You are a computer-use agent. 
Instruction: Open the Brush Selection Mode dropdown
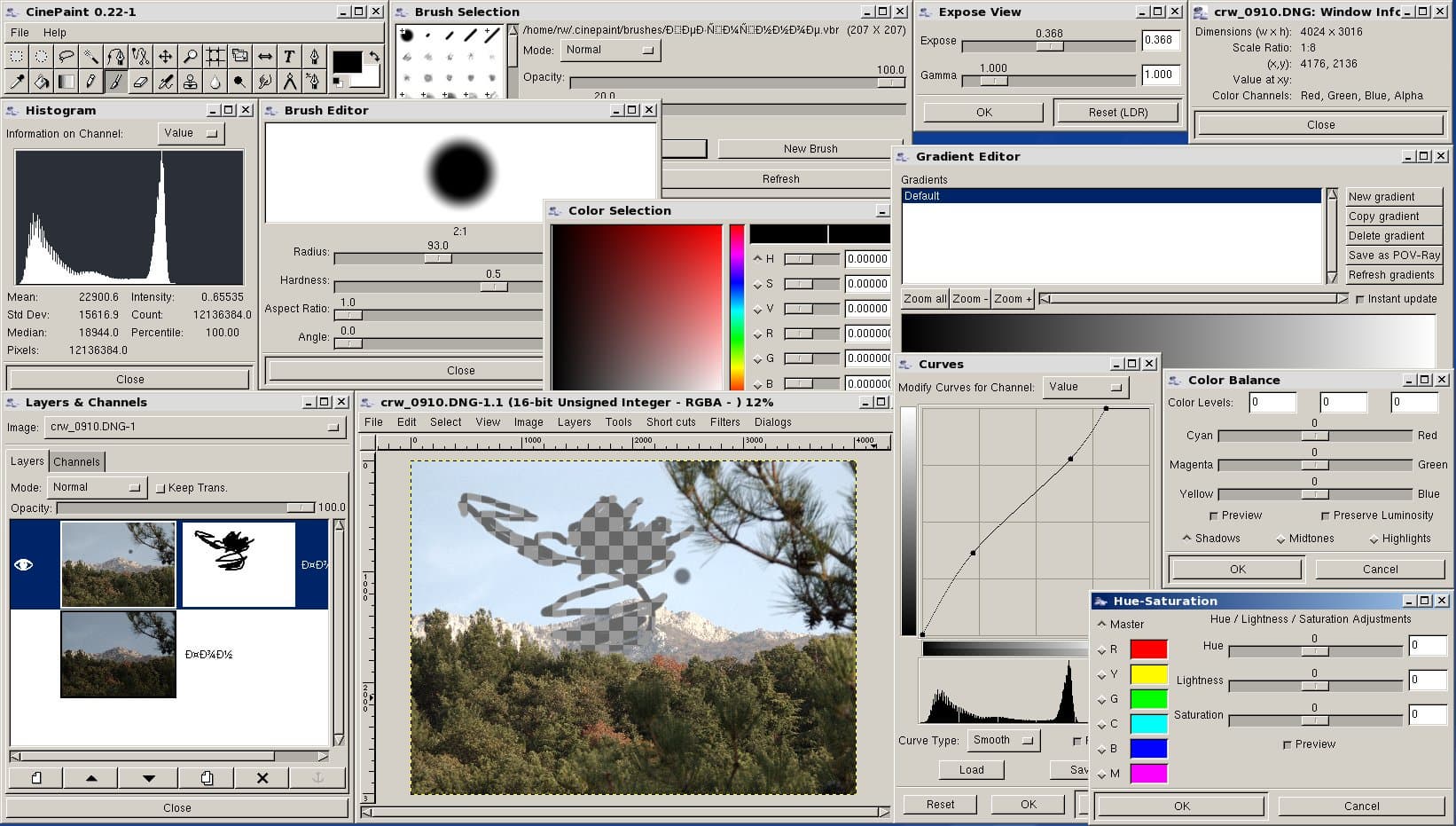tap(610, 51)
